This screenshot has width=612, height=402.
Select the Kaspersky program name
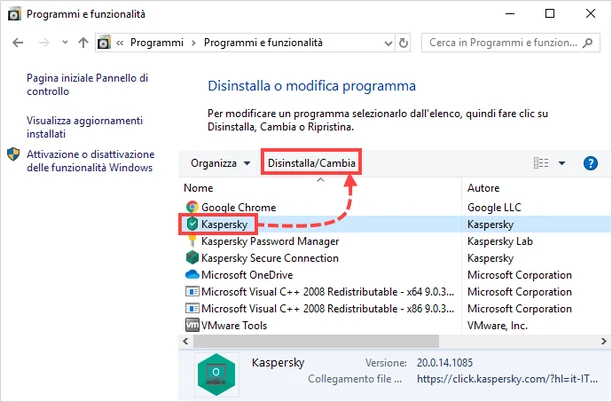[224, 224]
